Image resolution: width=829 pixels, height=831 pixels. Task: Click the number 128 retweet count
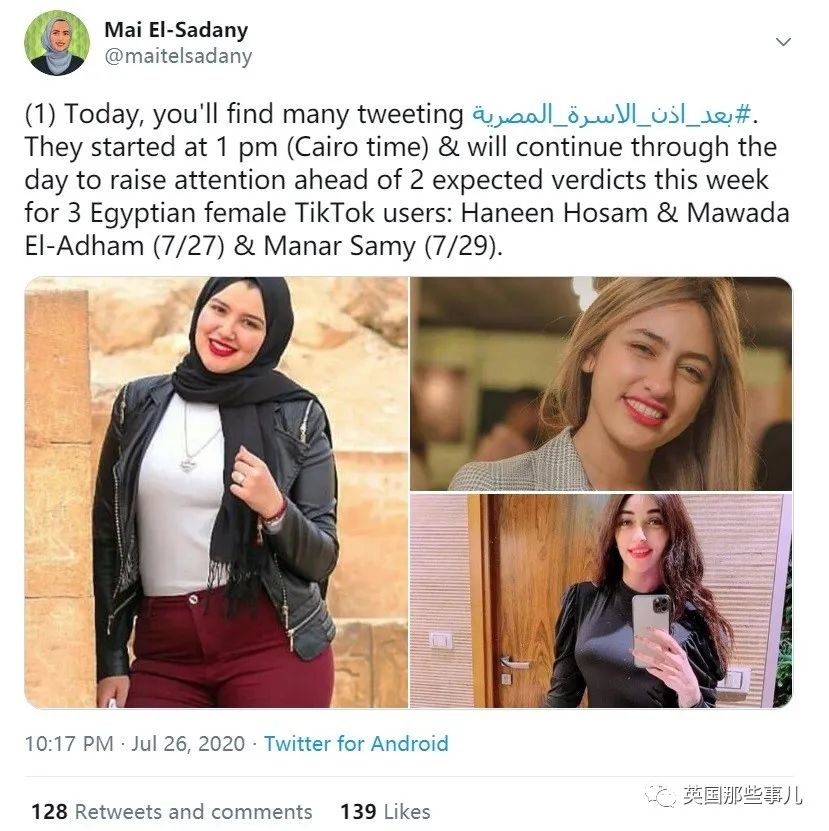pyautogui.click(x=49, y=811)
